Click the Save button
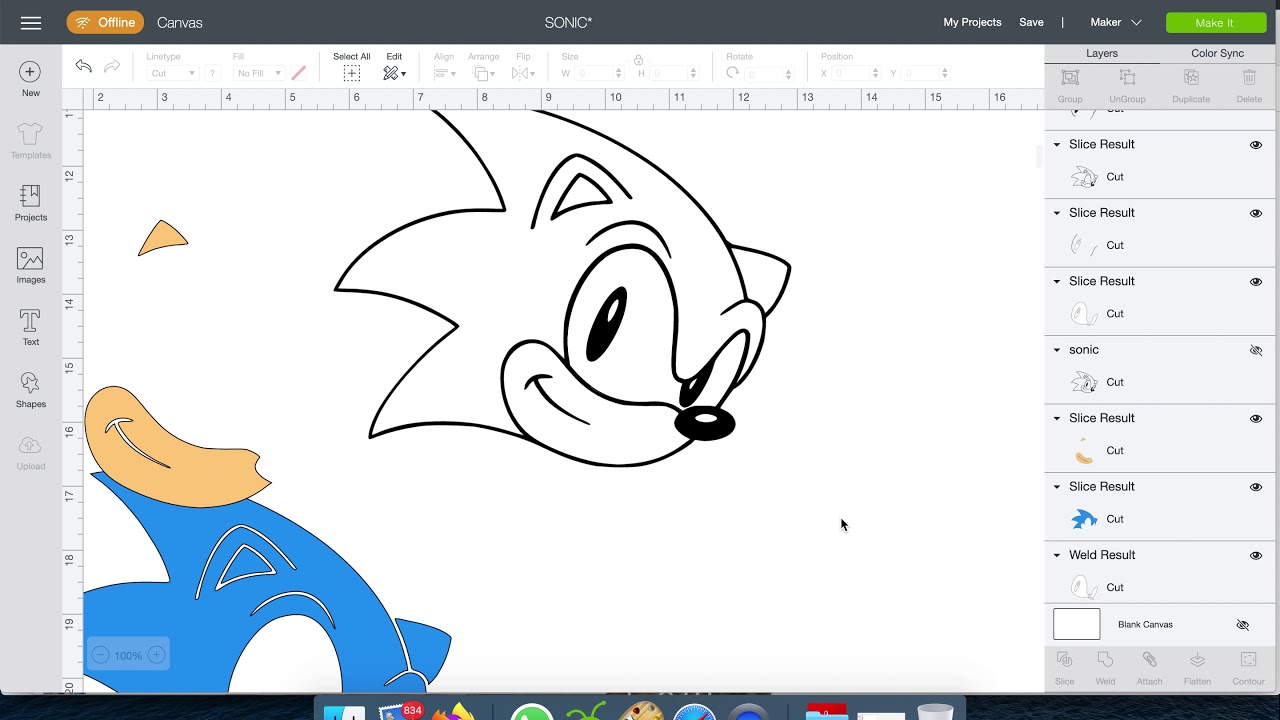Image resolution: width=1280 pixels, height=720 pixels. [1031, 22]
